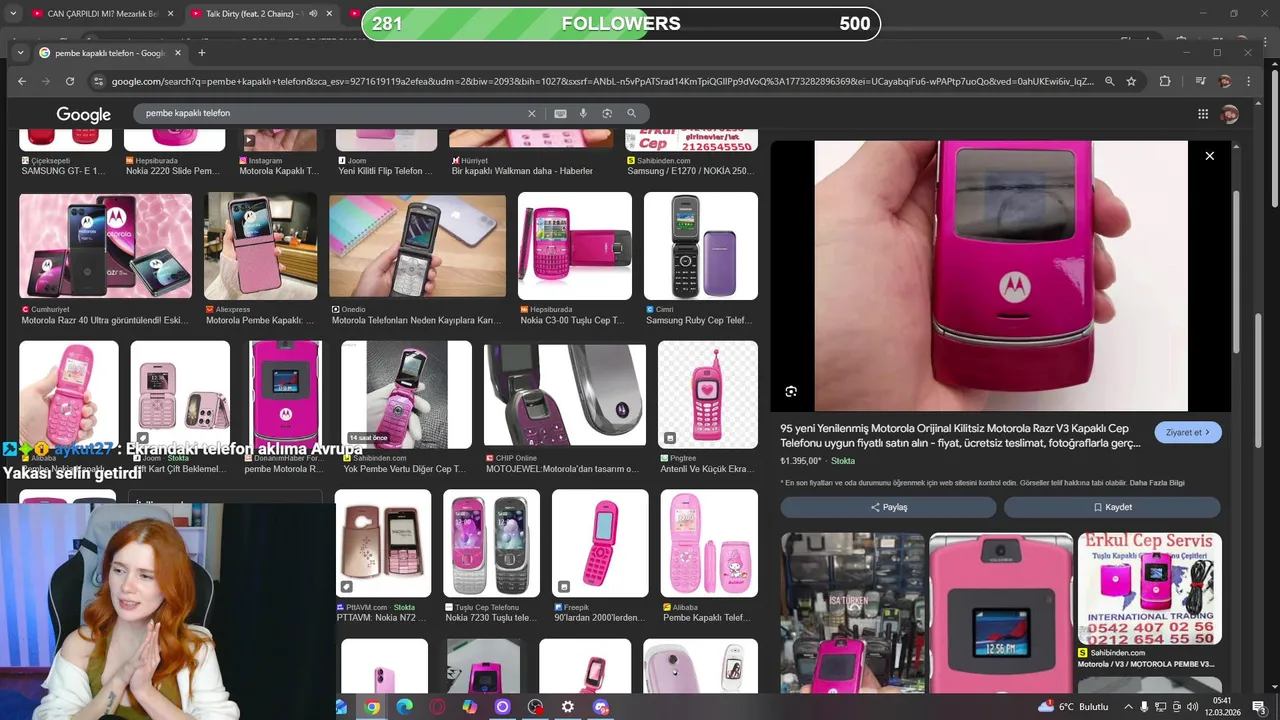The image size is (1280, 720).
Task: Open Freepik pink flip phone image
Action: 600,543
